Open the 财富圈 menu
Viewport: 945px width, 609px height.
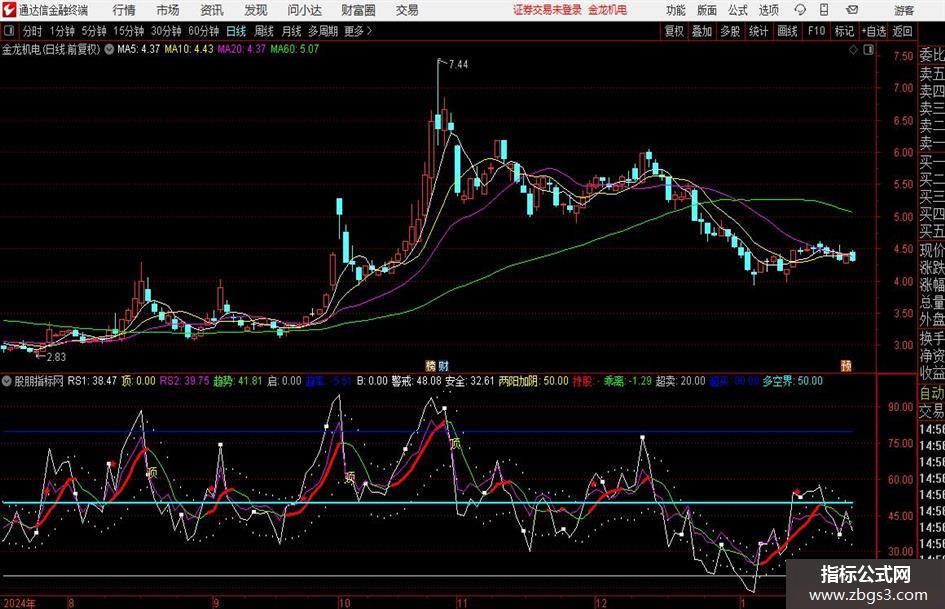coord(358,10)
